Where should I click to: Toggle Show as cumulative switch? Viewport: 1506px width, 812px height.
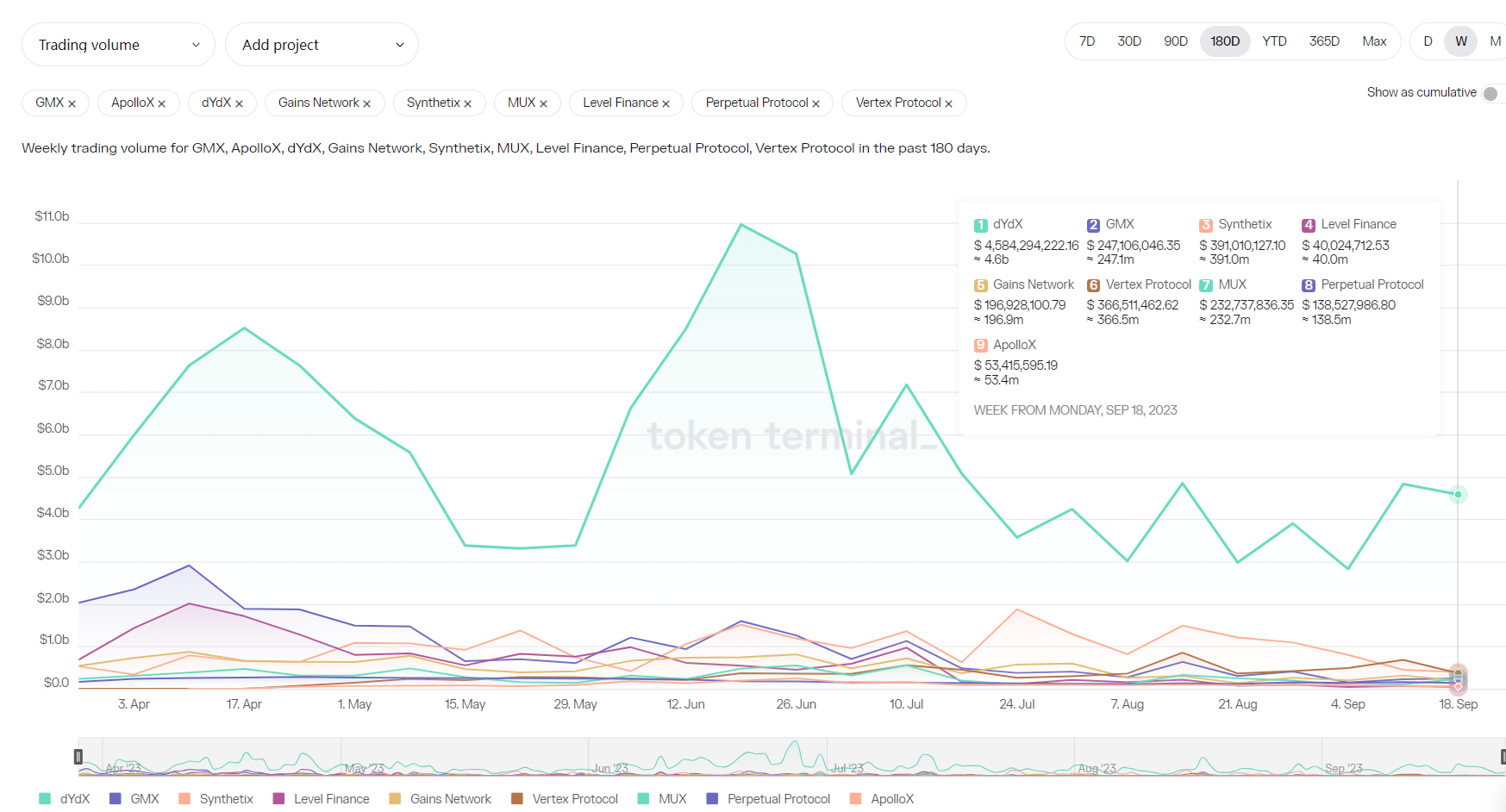point(1492,93)
